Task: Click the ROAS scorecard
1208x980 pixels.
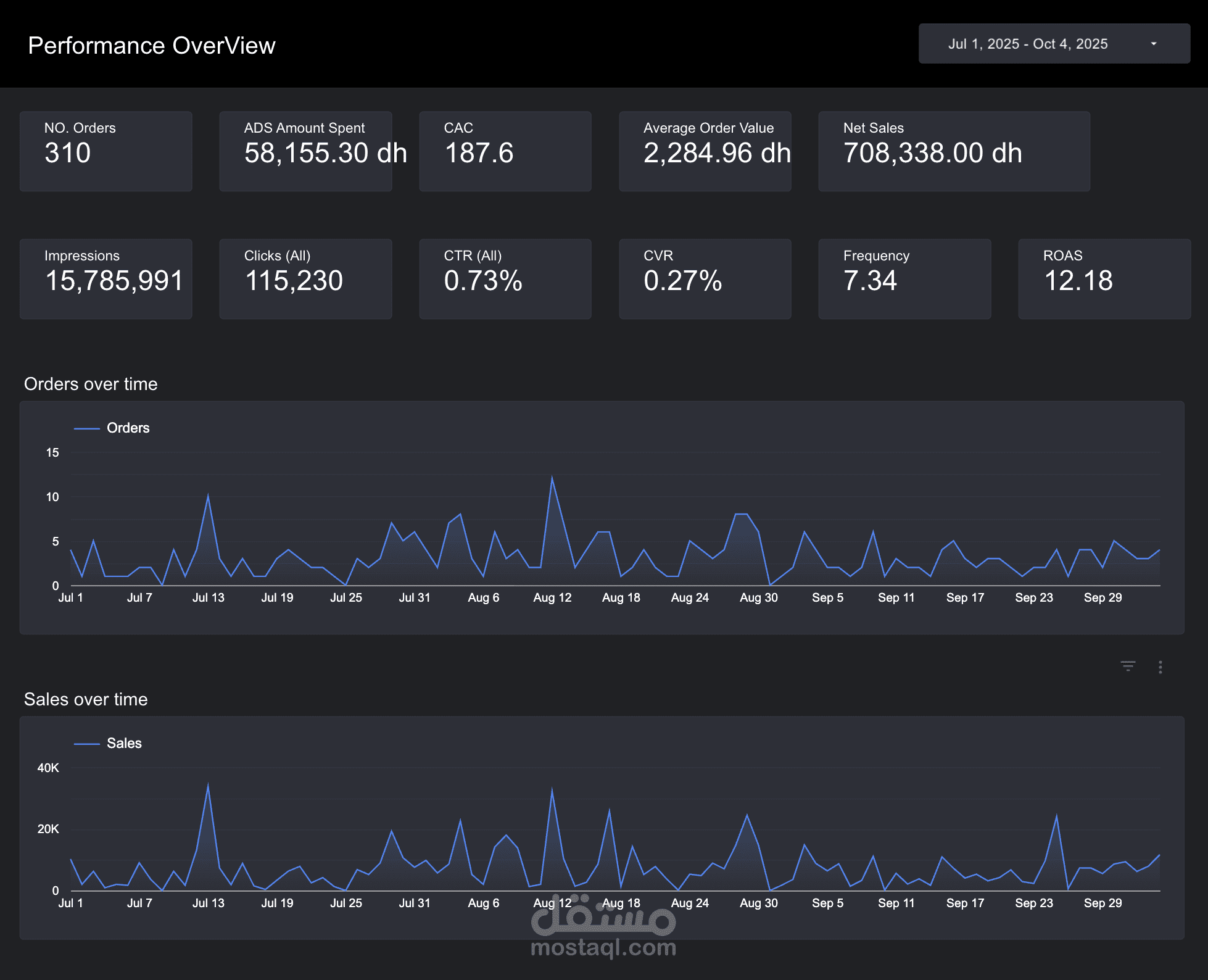Action: 1104,279
